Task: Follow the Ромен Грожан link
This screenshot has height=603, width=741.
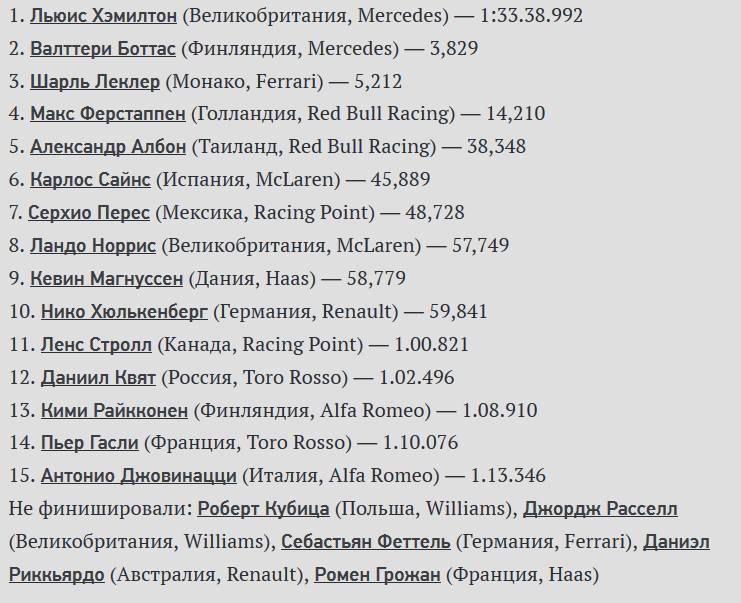Action: pos(376,575)
